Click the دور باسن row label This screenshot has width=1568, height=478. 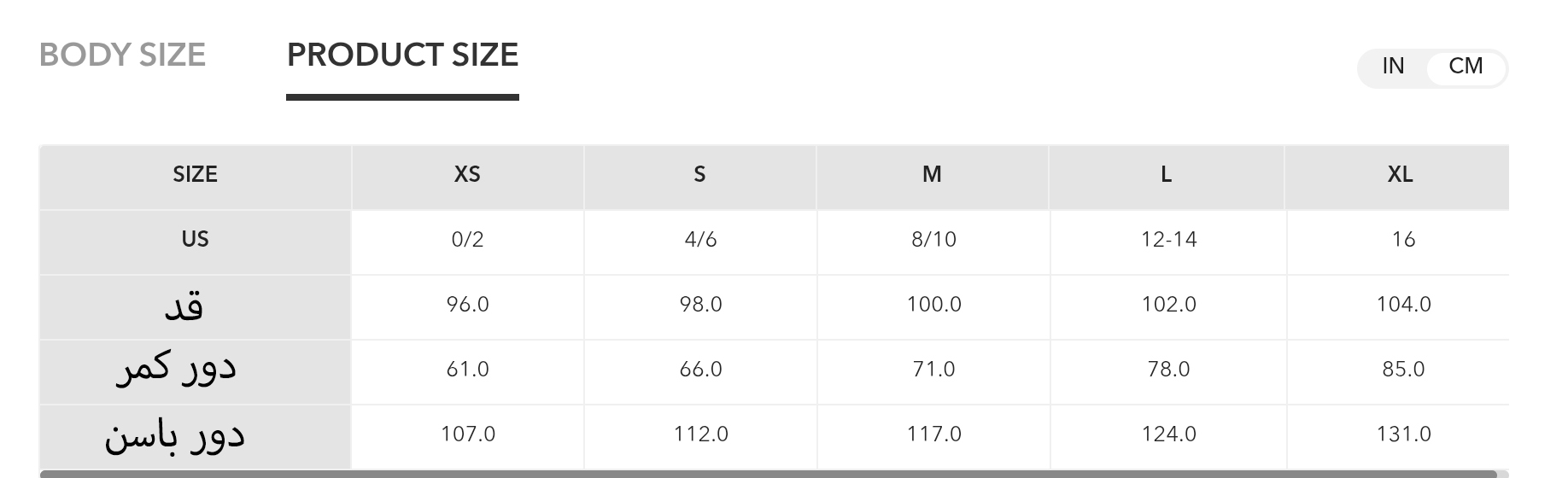(175, 435)
